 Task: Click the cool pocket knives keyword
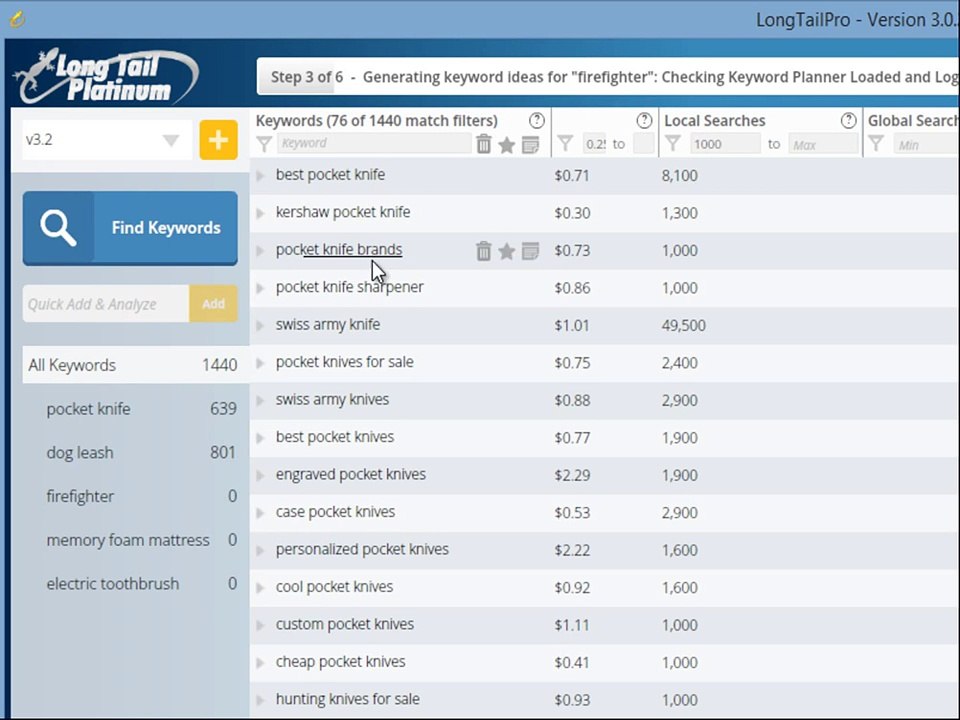(x=334, y=587)
